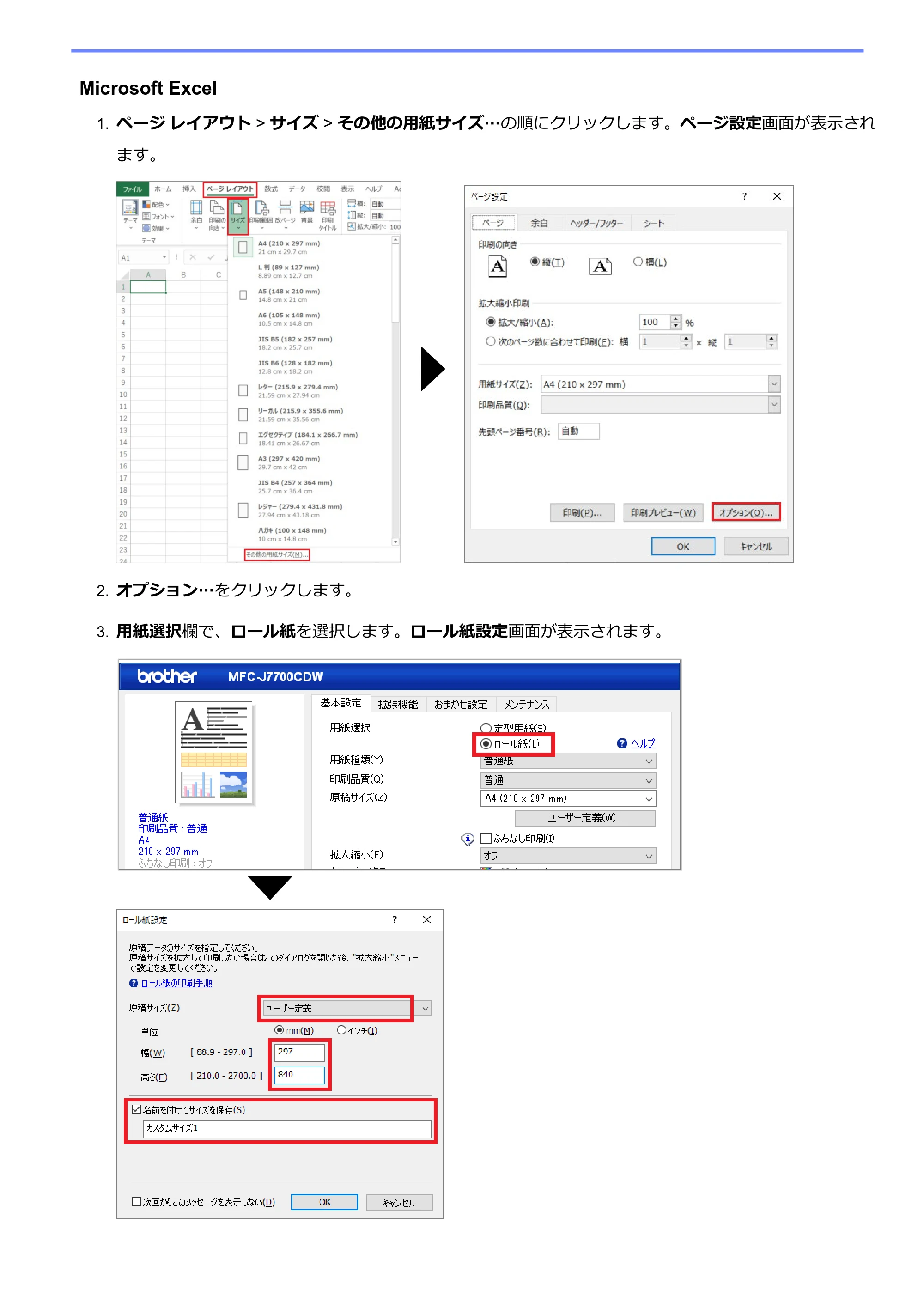
Task: Select the ロール紙(L) radio button
Action: (486, 744)
